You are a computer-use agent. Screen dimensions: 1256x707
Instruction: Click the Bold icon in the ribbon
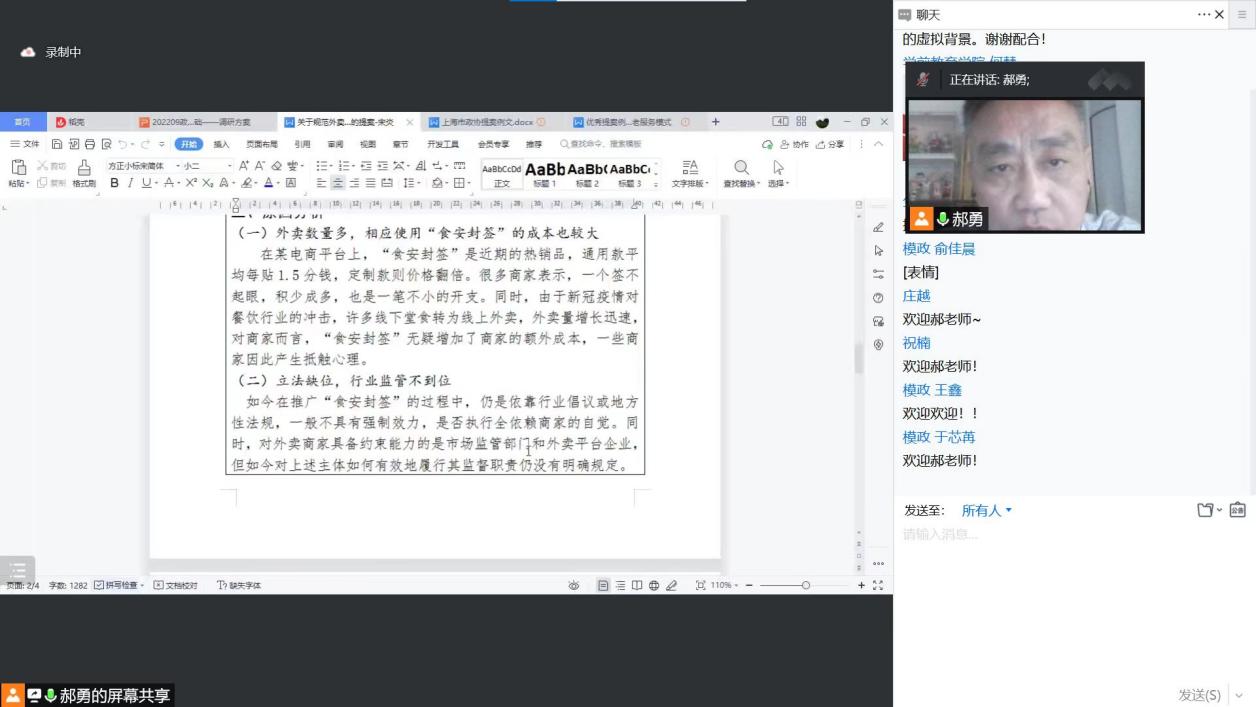point(114,183)
